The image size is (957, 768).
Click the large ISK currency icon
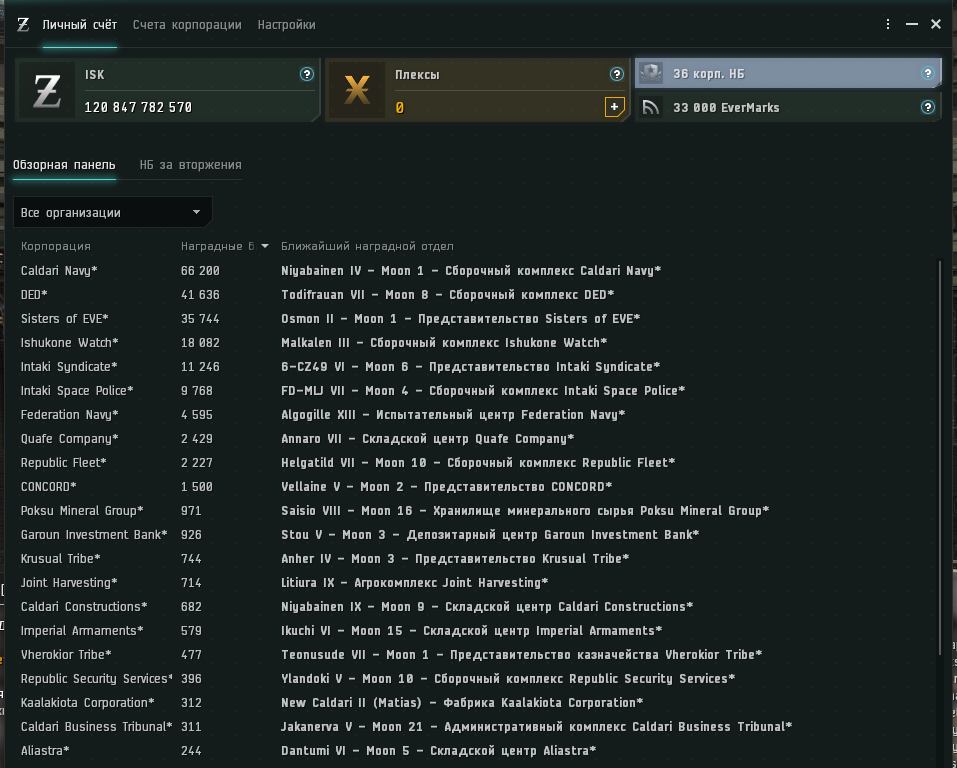(47, 91)
